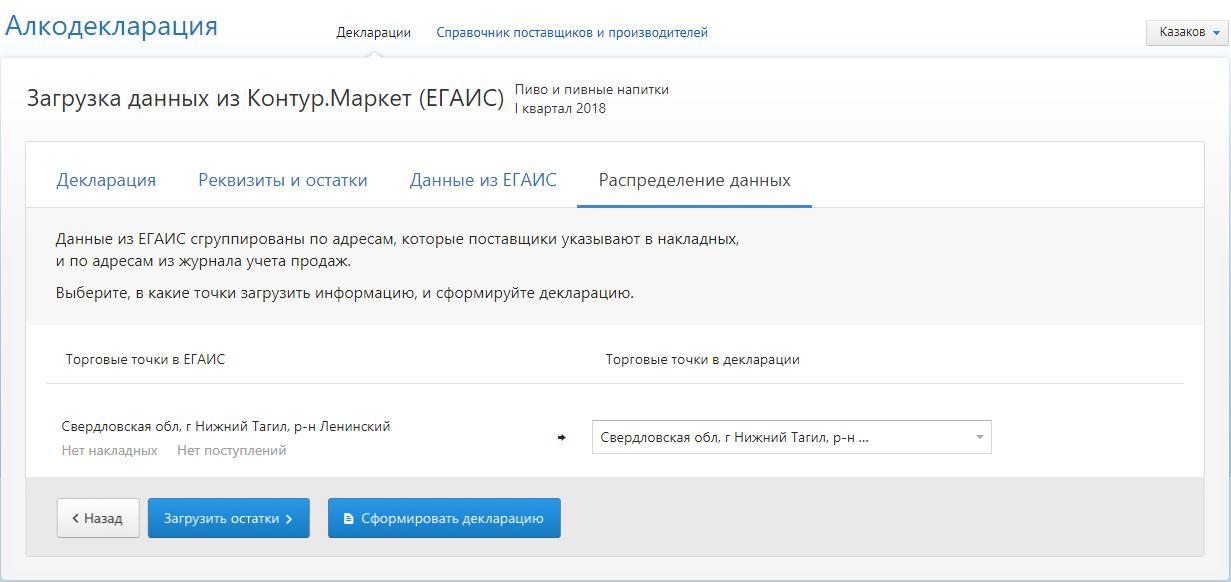Click the Нет накладных label
The width and height of the screenshot is (1231, 582).
[x=109, y=450]
